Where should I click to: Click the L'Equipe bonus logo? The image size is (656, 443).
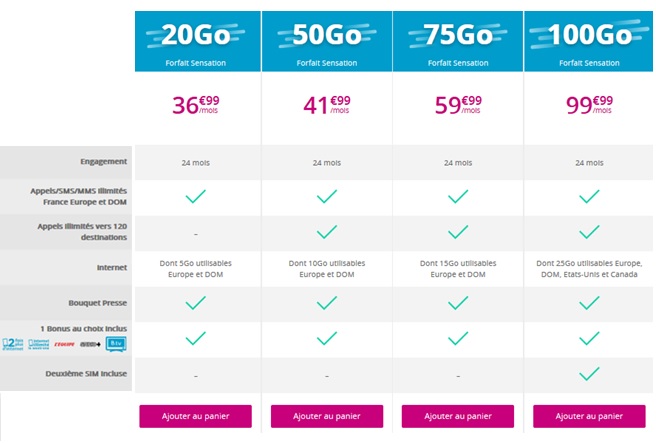62,345
